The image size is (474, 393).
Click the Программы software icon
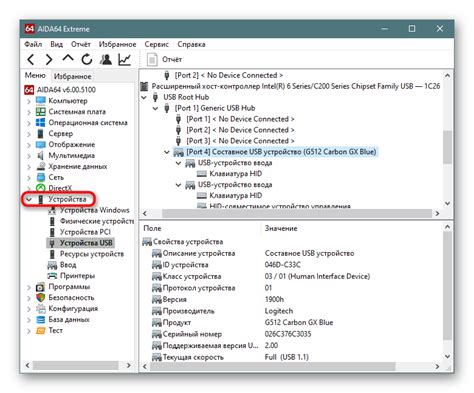pyautogui.click(x=40, y=287)
